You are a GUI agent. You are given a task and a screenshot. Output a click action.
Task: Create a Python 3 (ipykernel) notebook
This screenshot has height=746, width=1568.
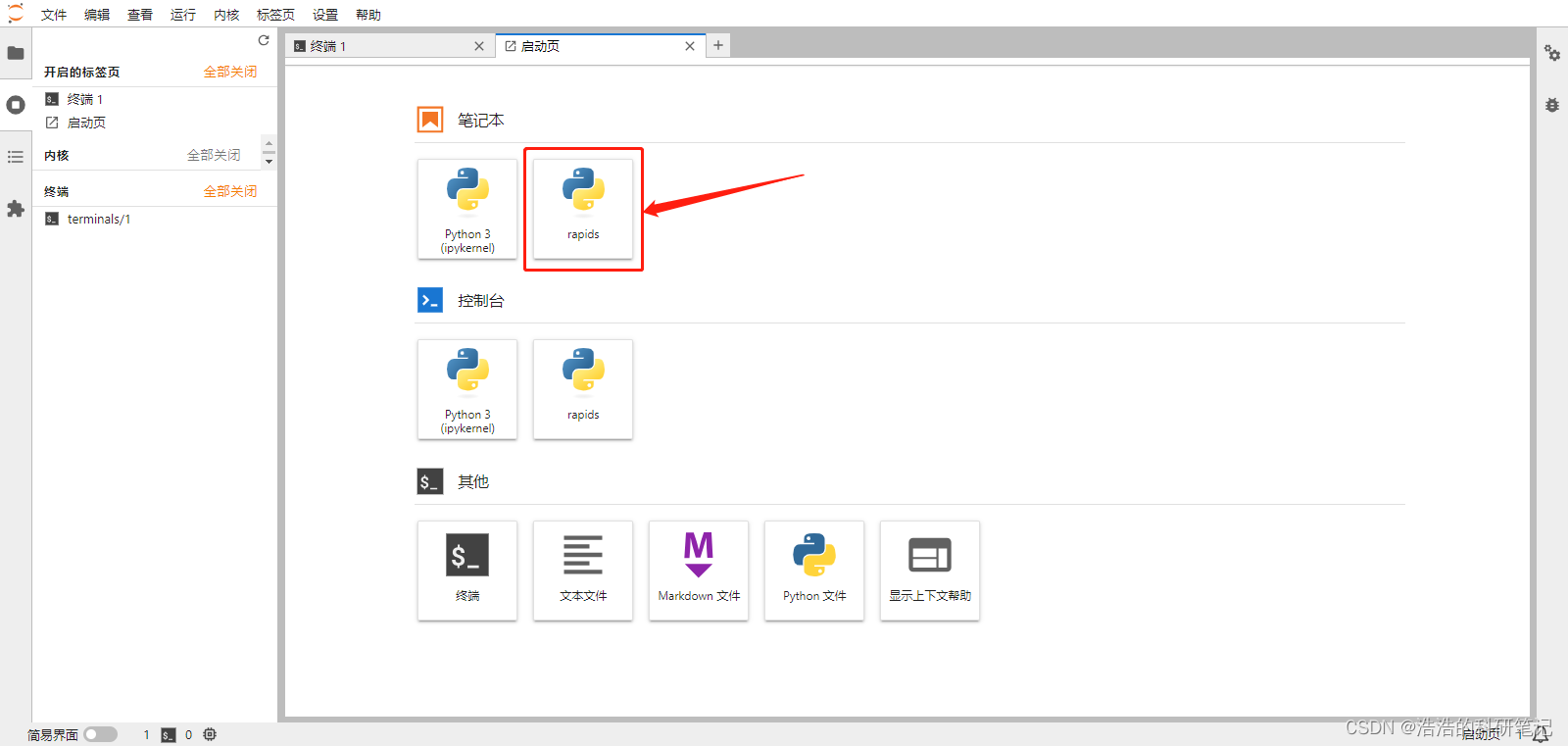(467, 209)
